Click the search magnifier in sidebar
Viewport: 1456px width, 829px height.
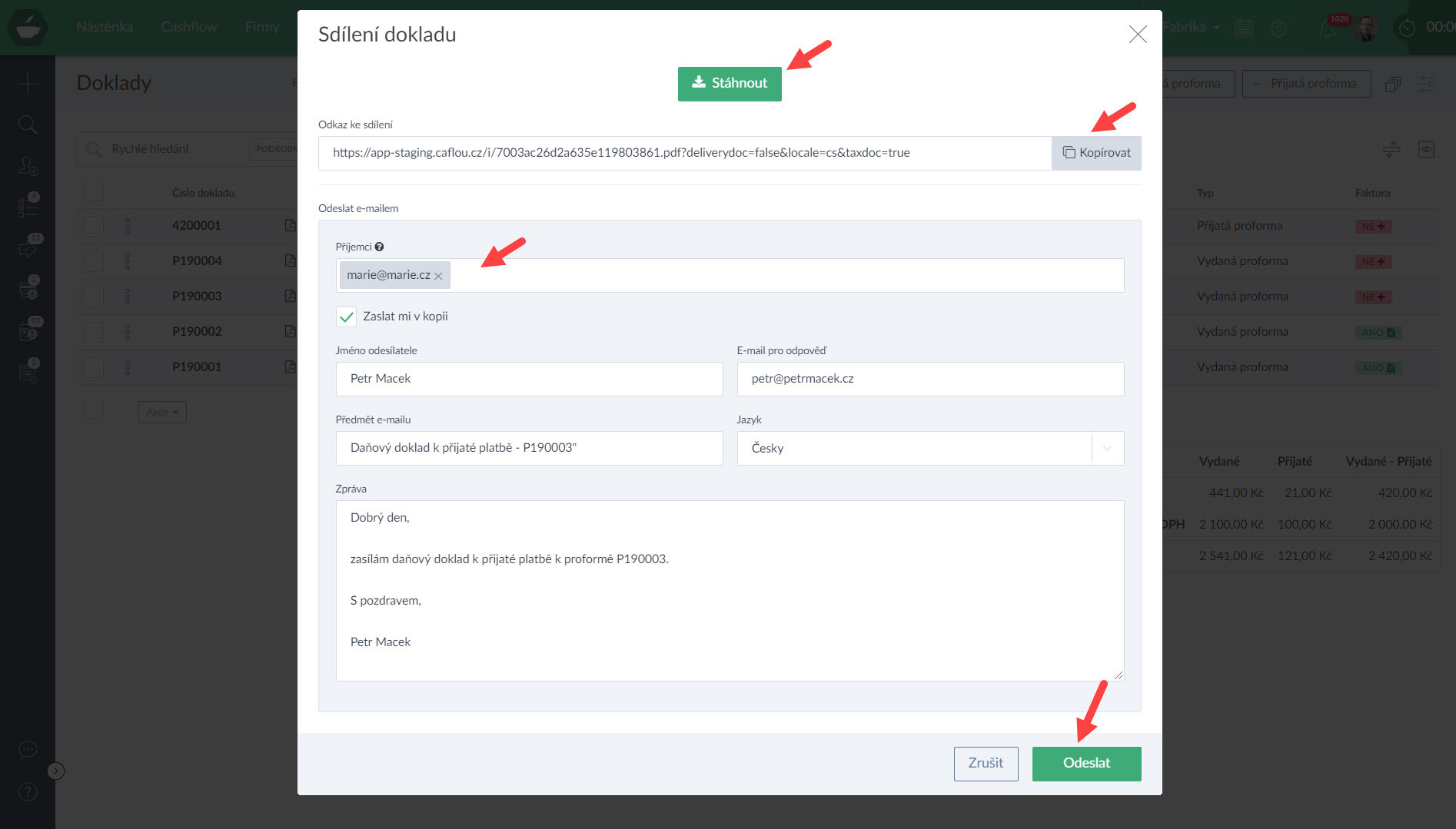tap(28, 124)
